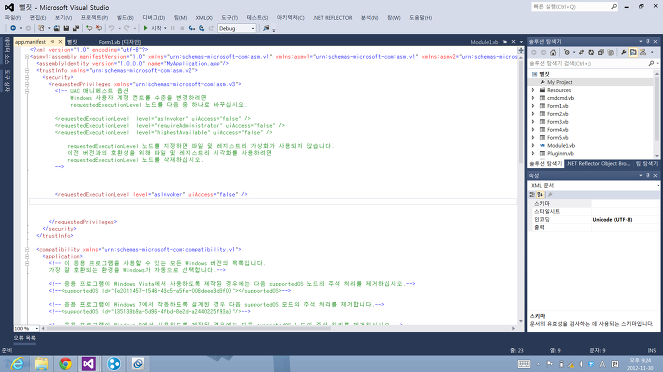Click the new project toolbar icon
663x372 pixels.
41,28
